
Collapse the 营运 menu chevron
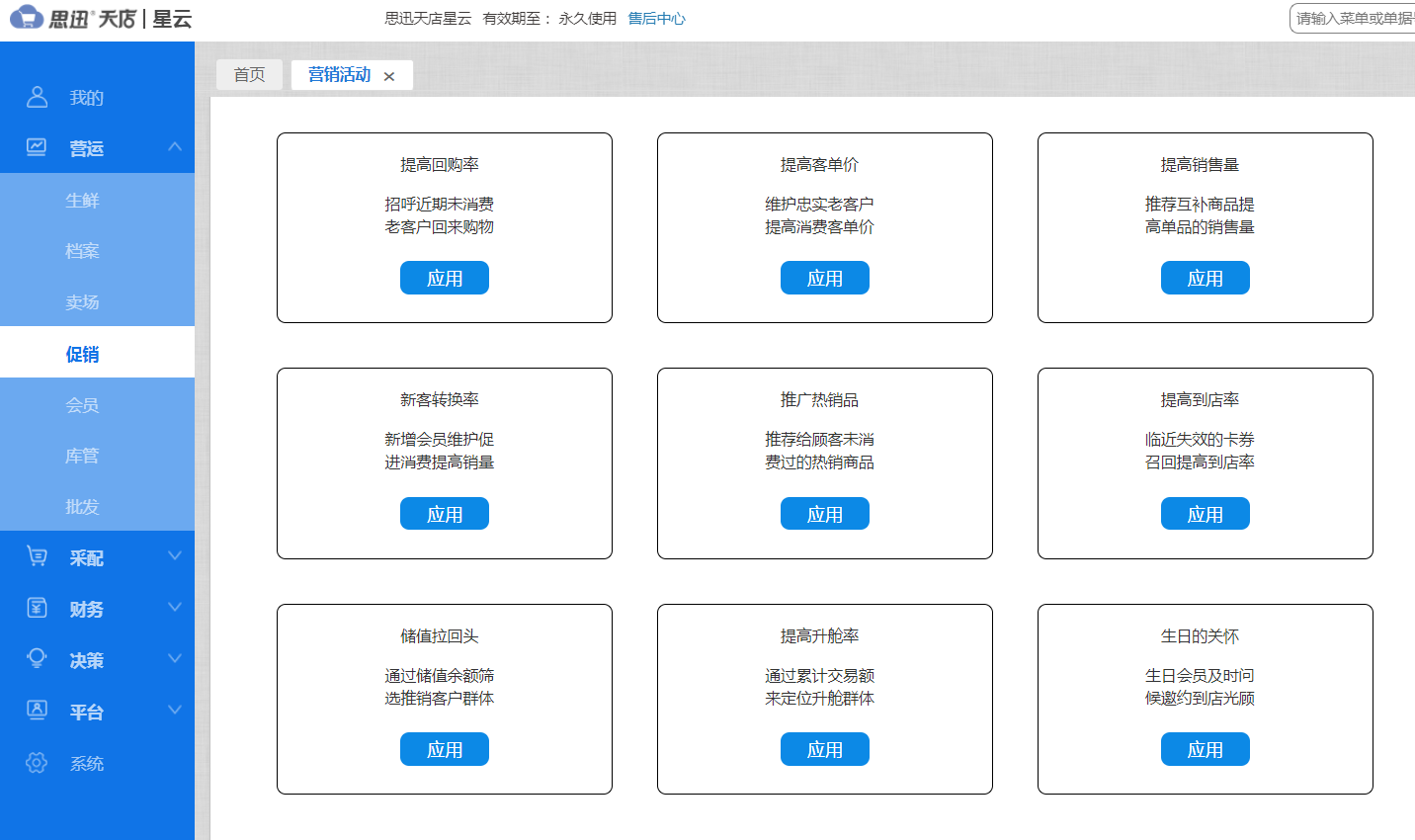coord(175,145)
